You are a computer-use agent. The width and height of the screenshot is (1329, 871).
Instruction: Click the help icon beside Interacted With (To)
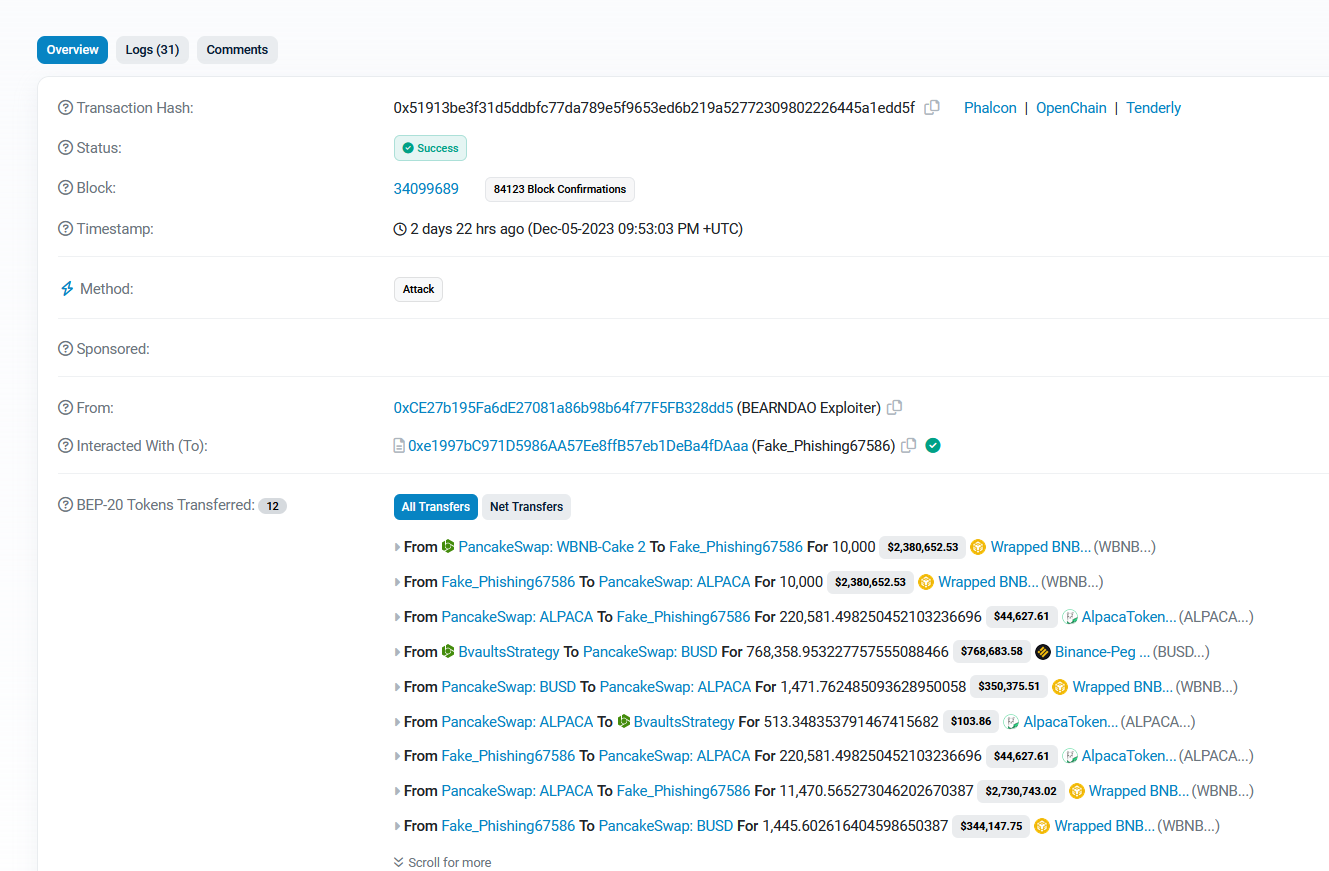click(66, 446)
